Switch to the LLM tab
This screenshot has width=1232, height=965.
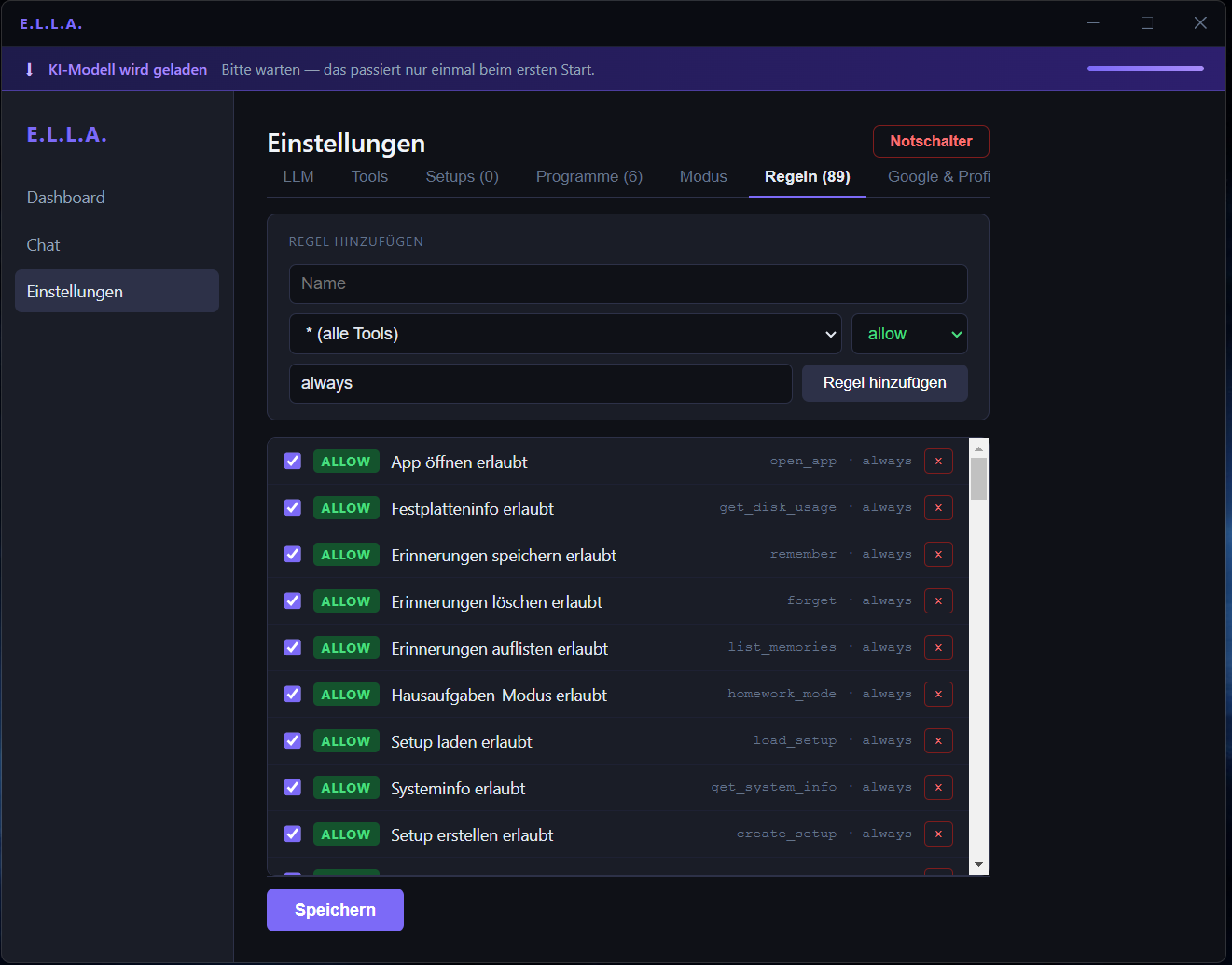coord(298,176)
